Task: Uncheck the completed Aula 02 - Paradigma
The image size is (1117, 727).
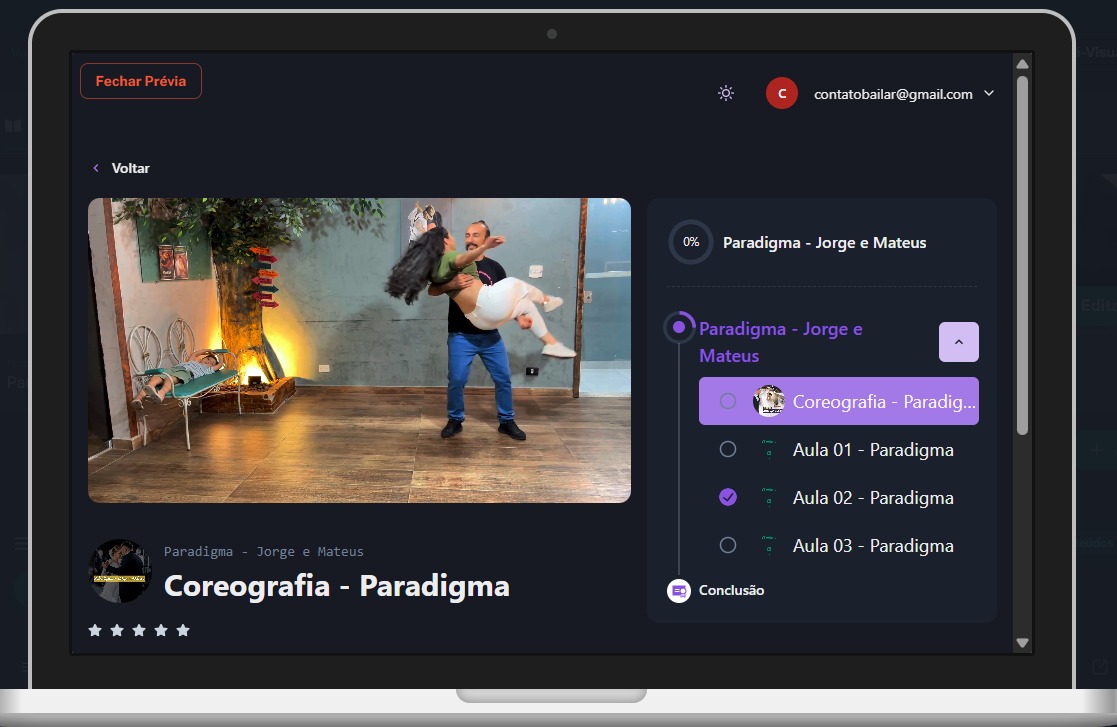Action: (728, 498)
